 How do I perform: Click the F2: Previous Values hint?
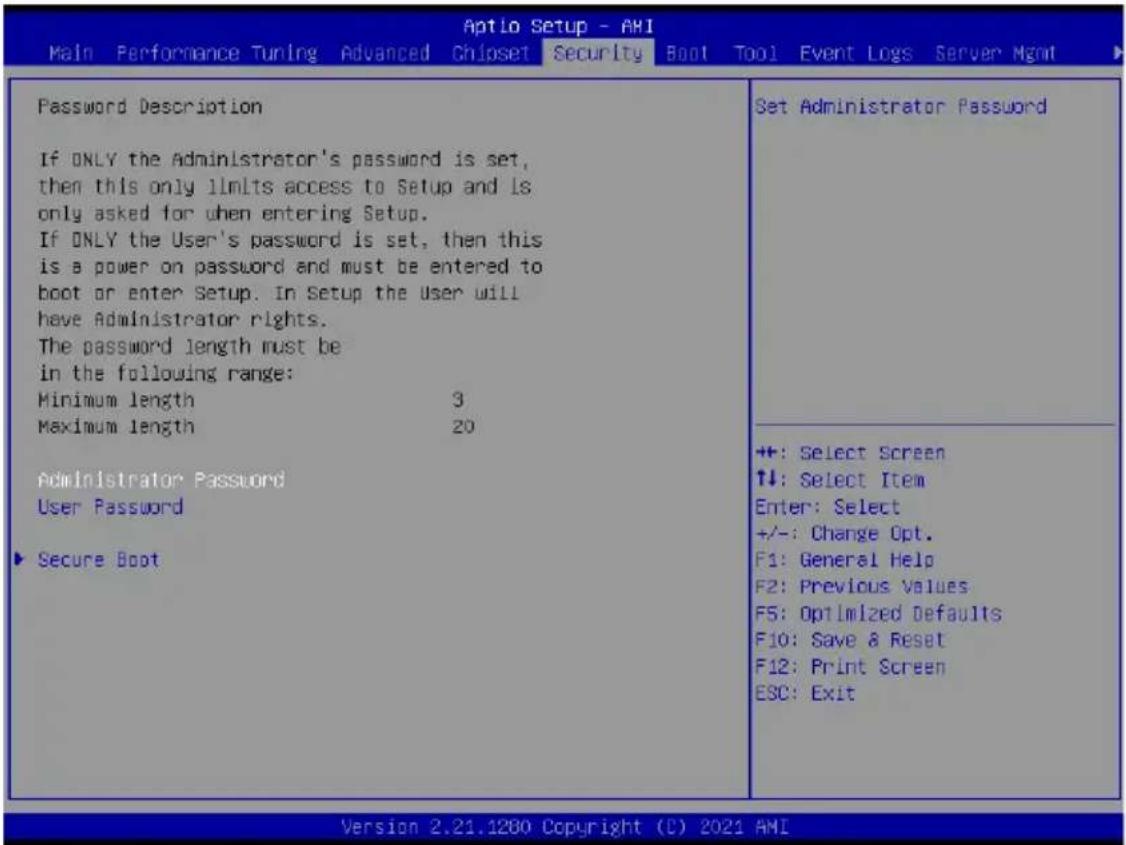861,587
